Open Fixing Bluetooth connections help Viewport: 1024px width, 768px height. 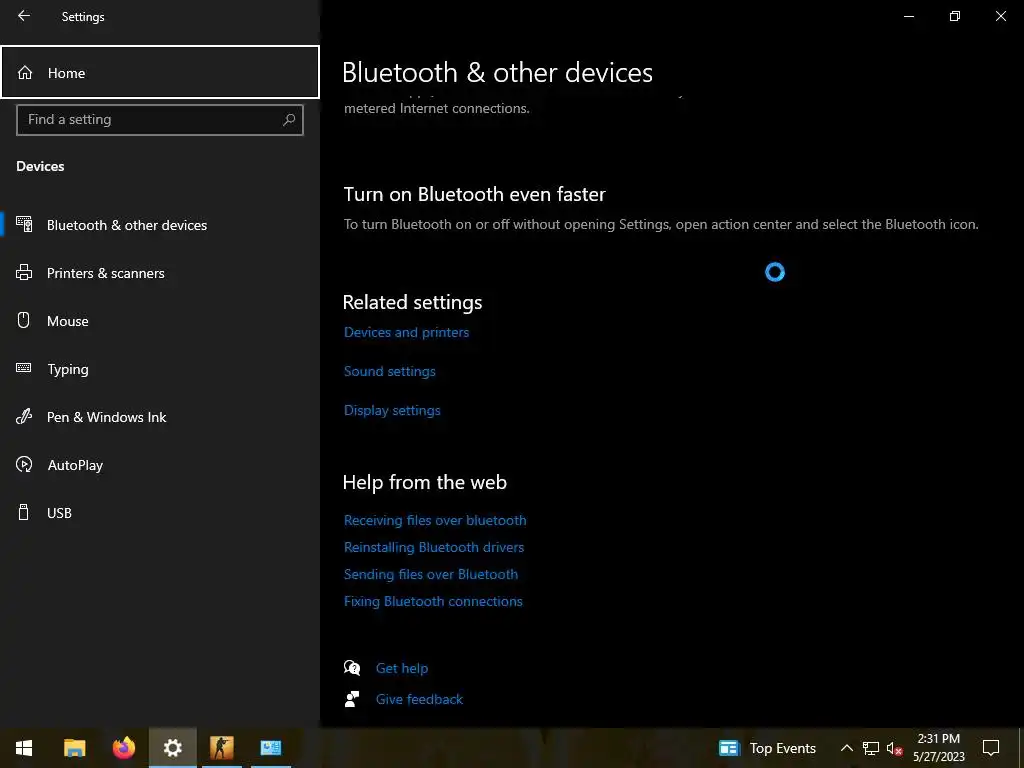point(433,601)
